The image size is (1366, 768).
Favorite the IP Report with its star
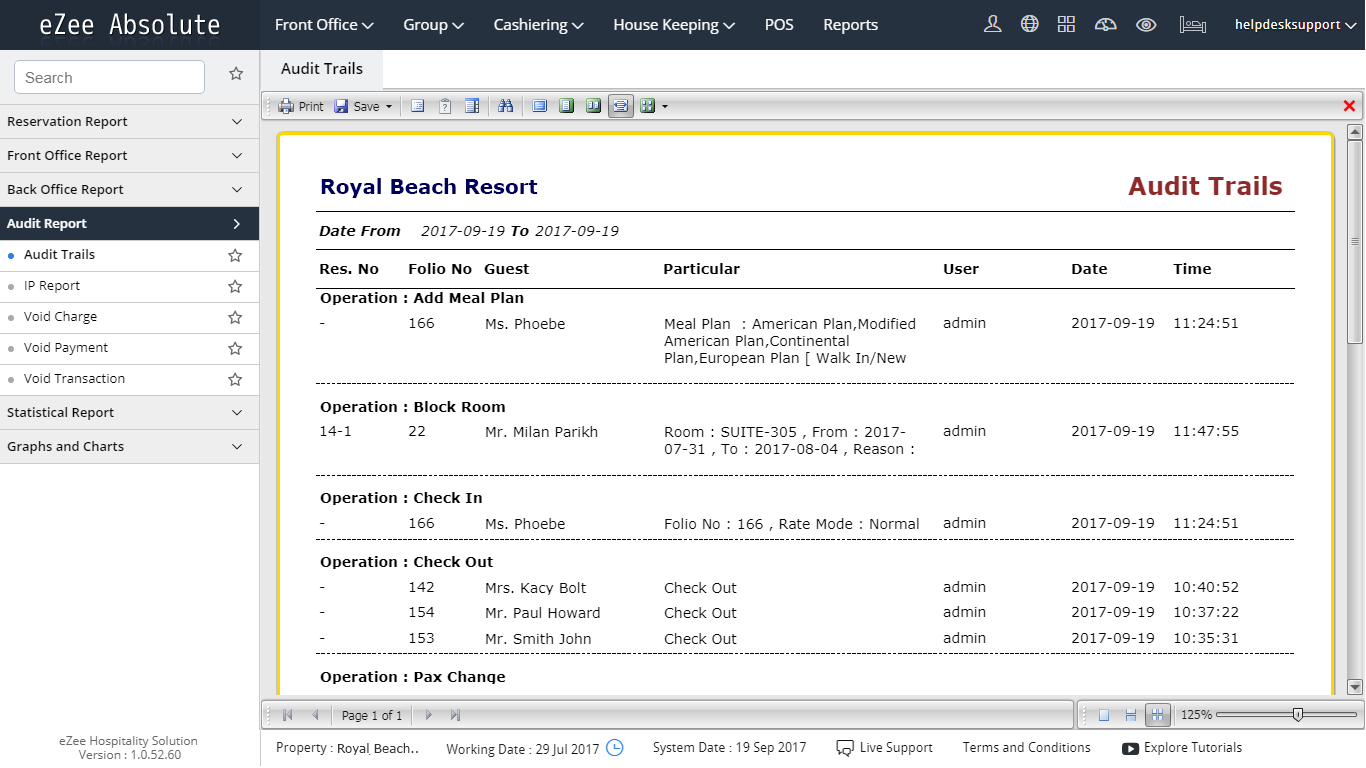(235, 286)
